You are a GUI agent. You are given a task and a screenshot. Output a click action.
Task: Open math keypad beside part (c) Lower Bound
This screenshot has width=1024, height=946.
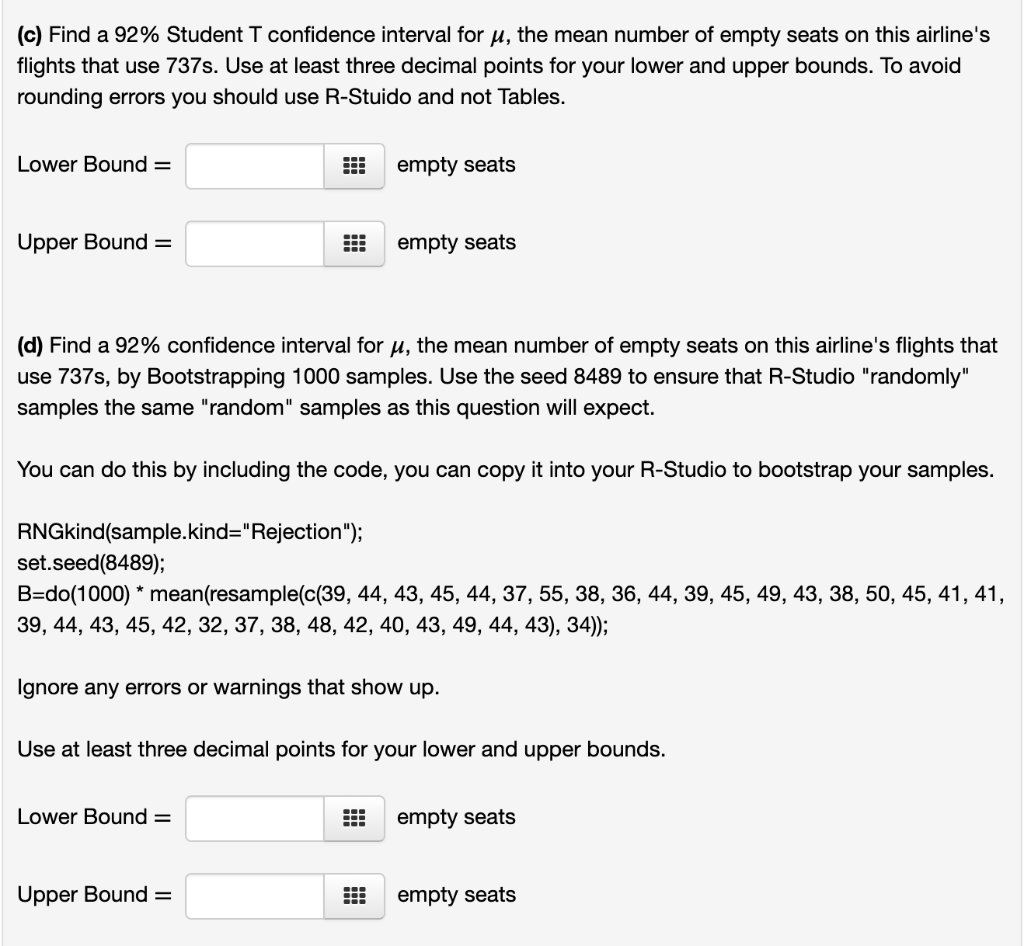[355, 166]
